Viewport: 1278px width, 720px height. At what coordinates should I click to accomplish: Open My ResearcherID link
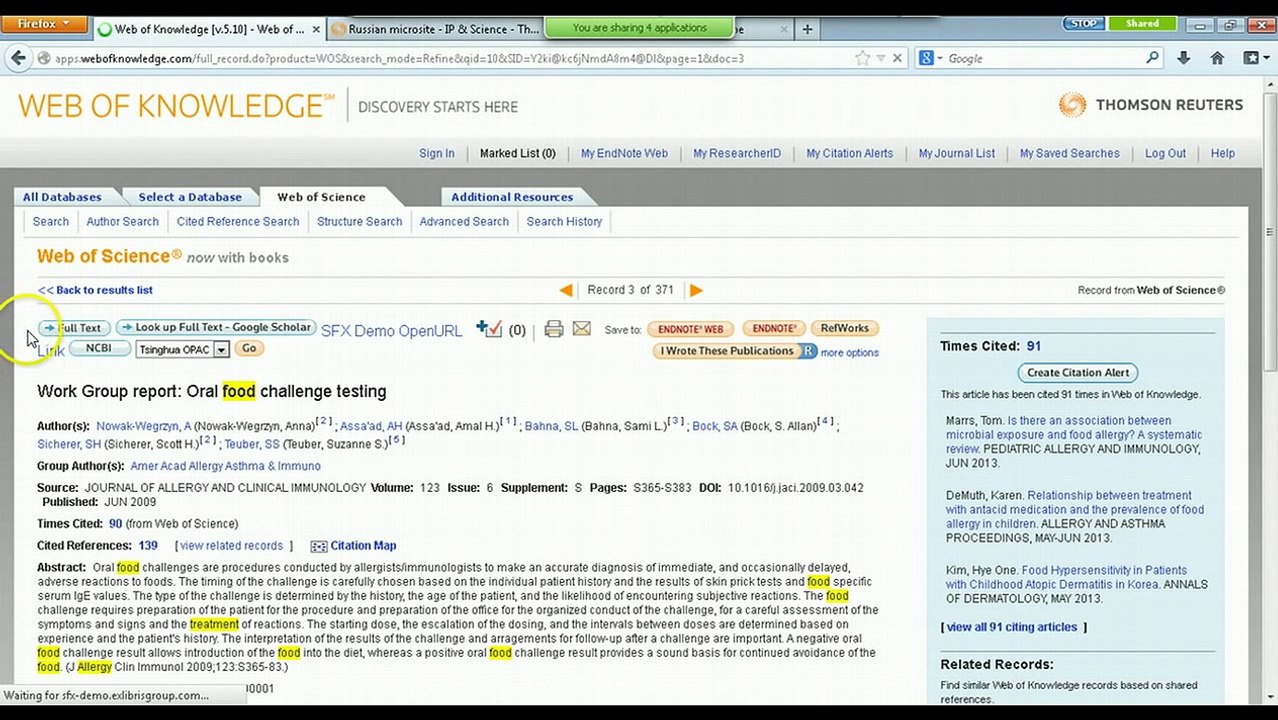(737, 153)
